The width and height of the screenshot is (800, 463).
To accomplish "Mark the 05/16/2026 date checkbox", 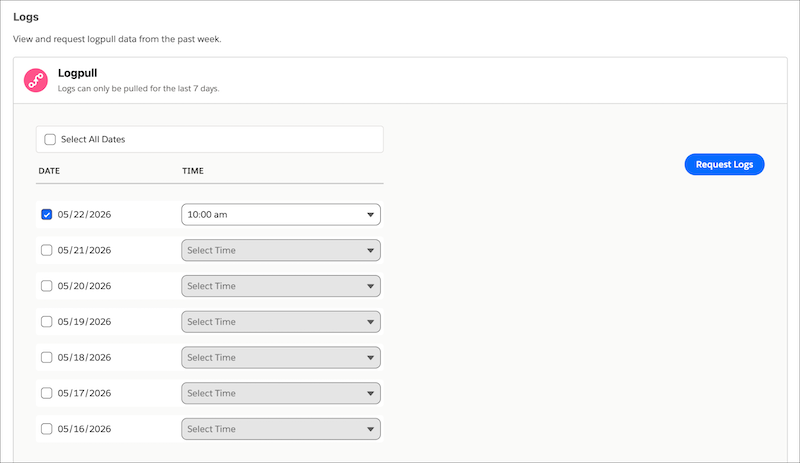I will point(46,429).
